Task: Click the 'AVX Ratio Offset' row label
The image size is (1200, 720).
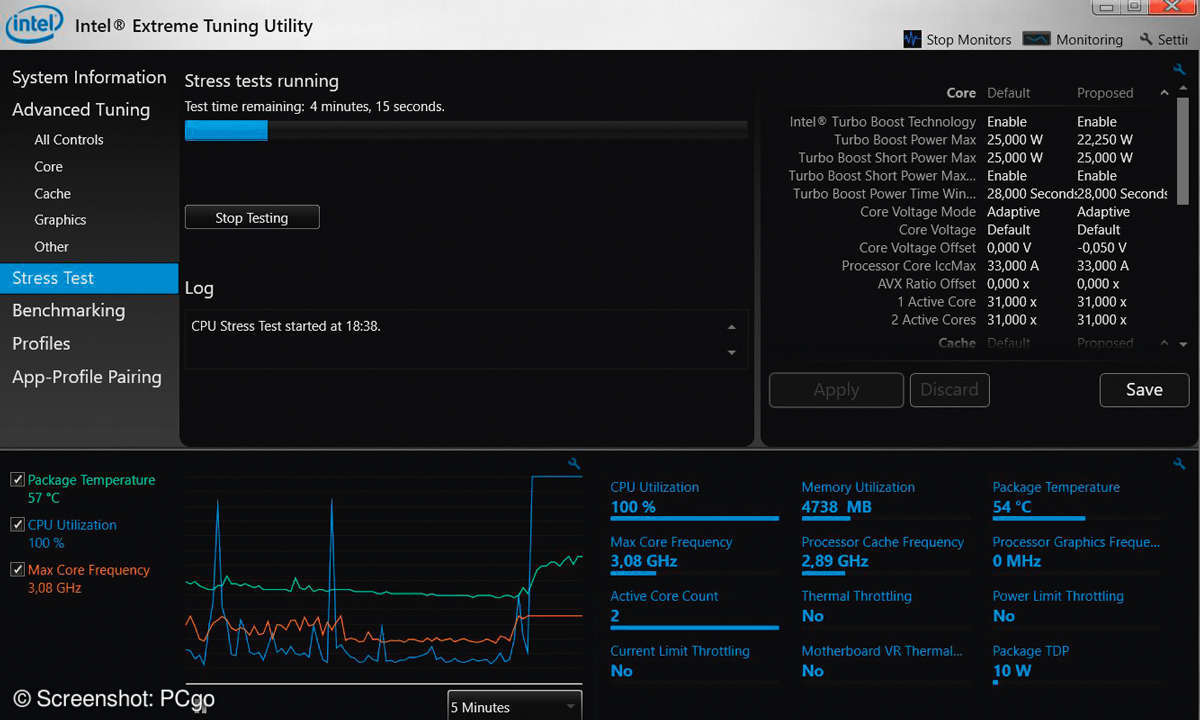Action: tap(926, 284)
